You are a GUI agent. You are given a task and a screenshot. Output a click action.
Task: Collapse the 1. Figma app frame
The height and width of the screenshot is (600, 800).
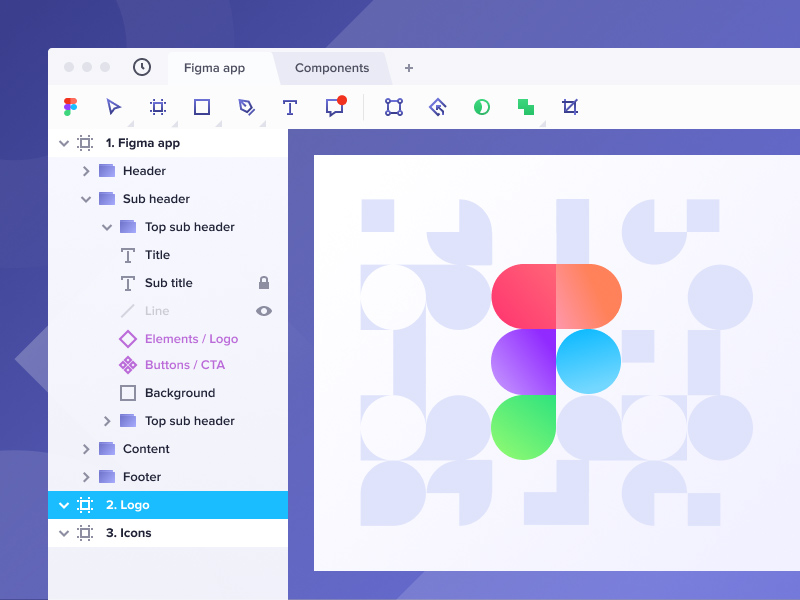pyautogui.click(x=64, y=143)
